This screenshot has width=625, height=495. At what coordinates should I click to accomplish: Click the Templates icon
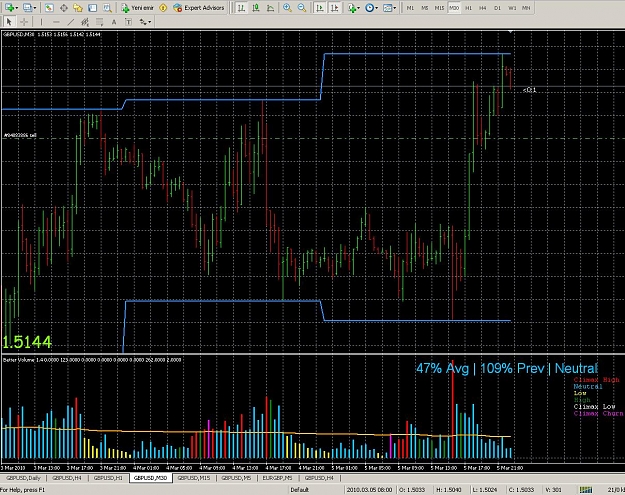click(387, 8)
